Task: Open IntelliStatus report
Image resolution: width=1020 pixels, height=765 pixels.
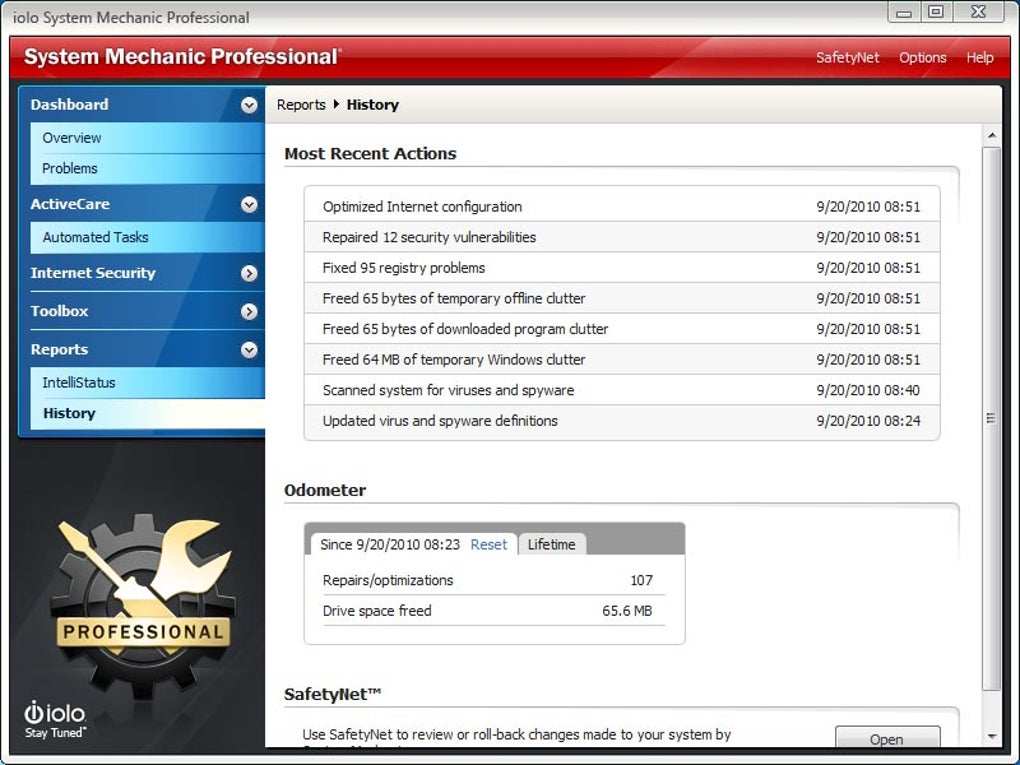Action: (x=147, y=382)
